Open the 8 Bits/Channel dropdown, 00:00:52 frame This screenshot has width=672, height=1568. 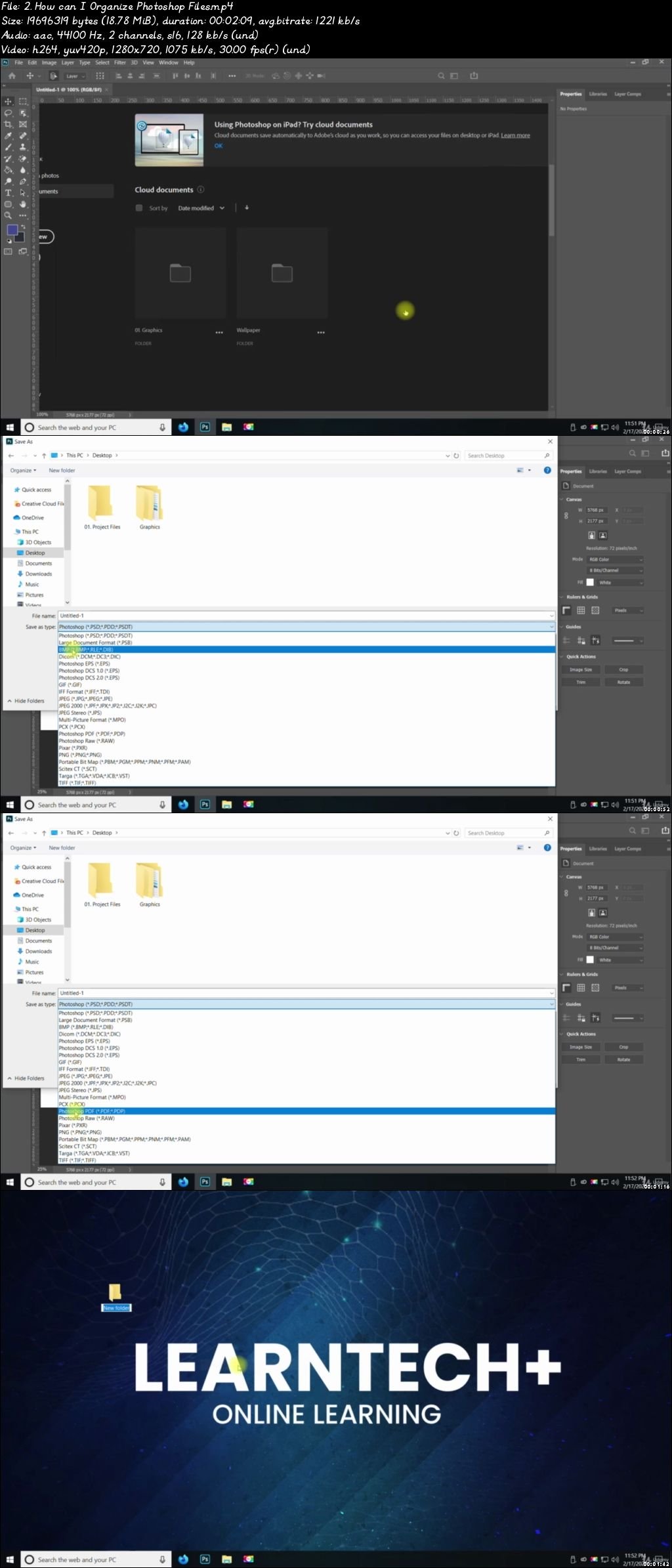coord(615,571)
